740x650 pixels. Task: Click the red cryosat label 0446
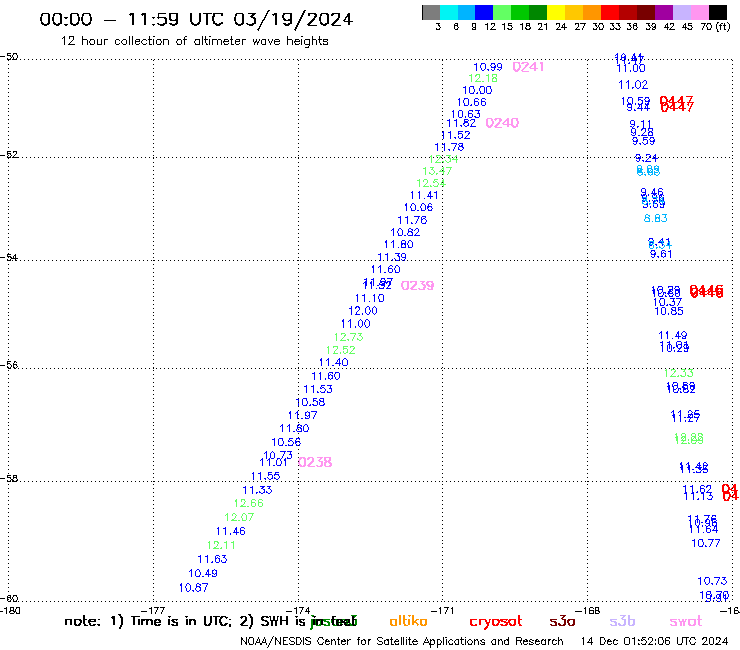pos(706,291)
